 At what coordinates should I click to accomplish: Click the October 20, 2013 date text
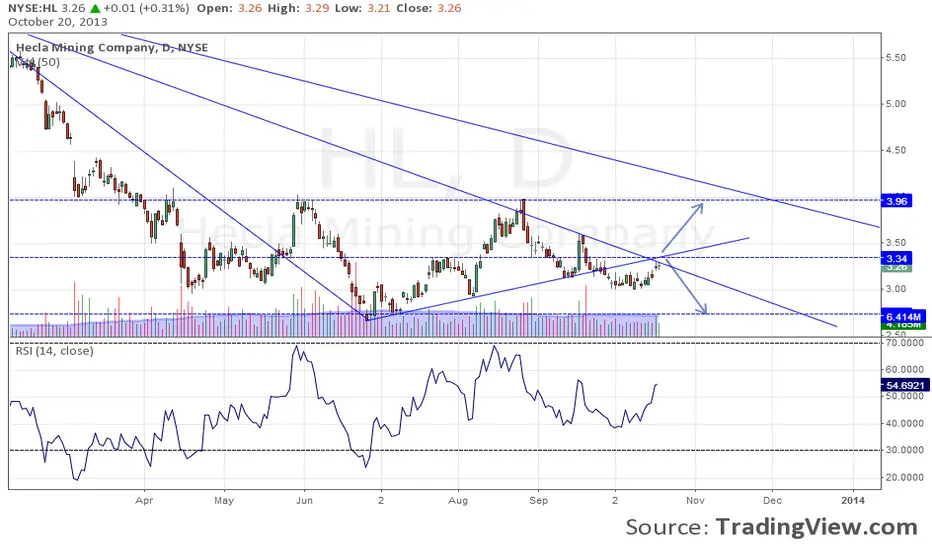[x=58, y=22]
